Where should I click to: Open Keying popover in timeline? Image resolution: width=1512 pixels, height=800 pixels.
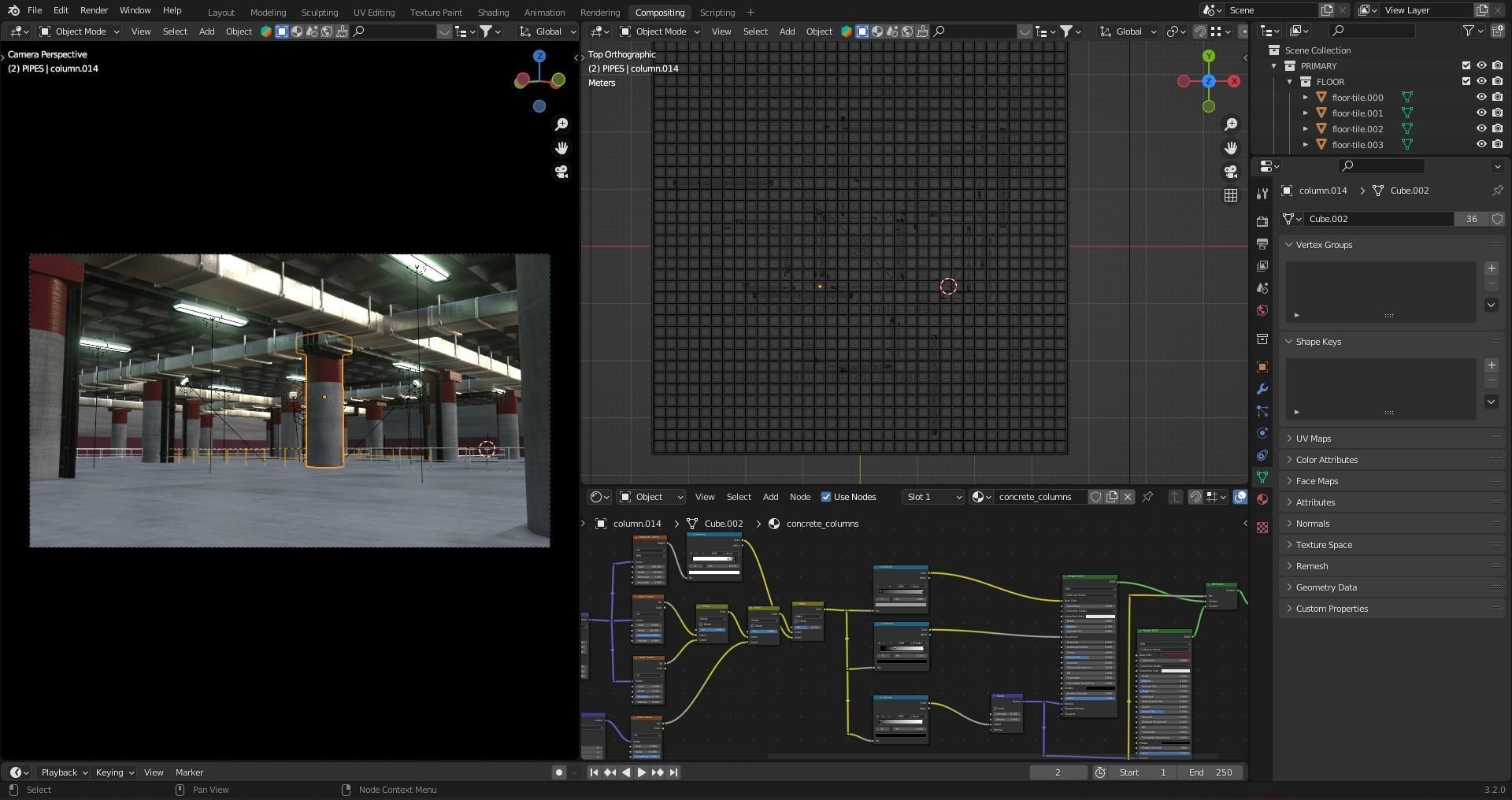pyautogui.click(x=114, y=772)
